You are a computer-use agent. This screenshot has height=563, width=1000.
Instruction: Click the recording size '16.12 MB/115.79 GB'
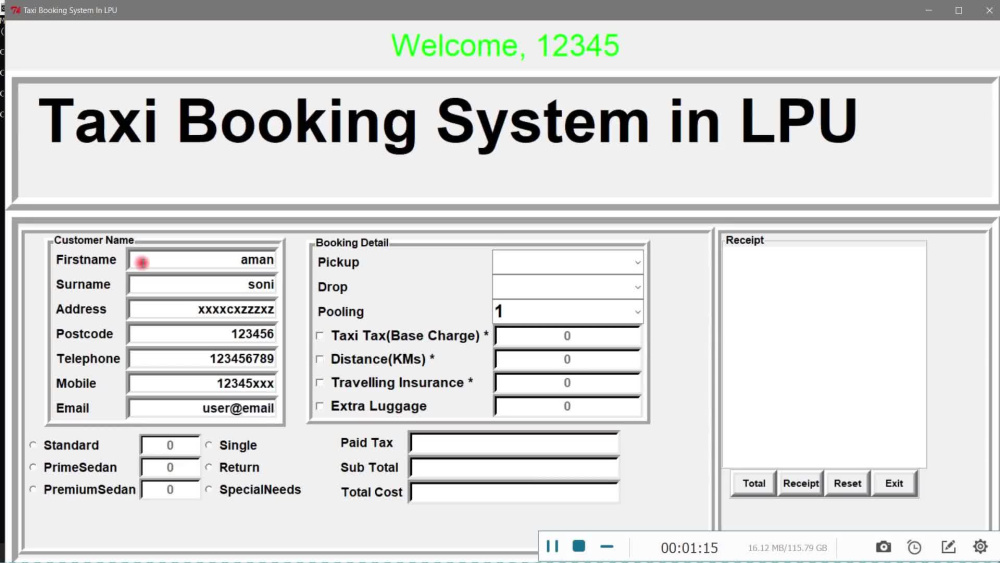(x=788, y=548)
